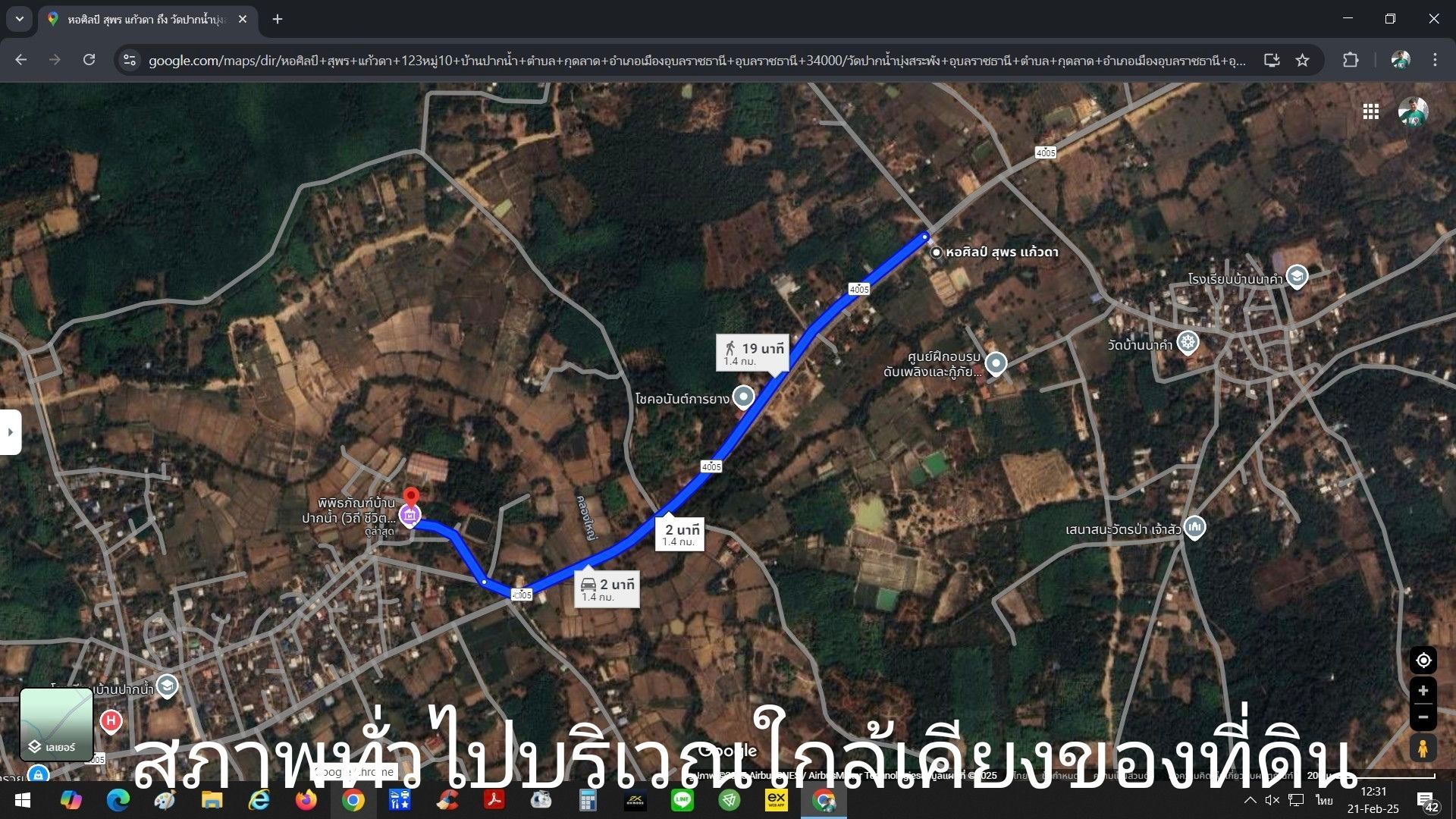The width and height of the screenshot is (1456, 819).
Task: Open File Explorer from taskbar
Action: pos(212,801)
